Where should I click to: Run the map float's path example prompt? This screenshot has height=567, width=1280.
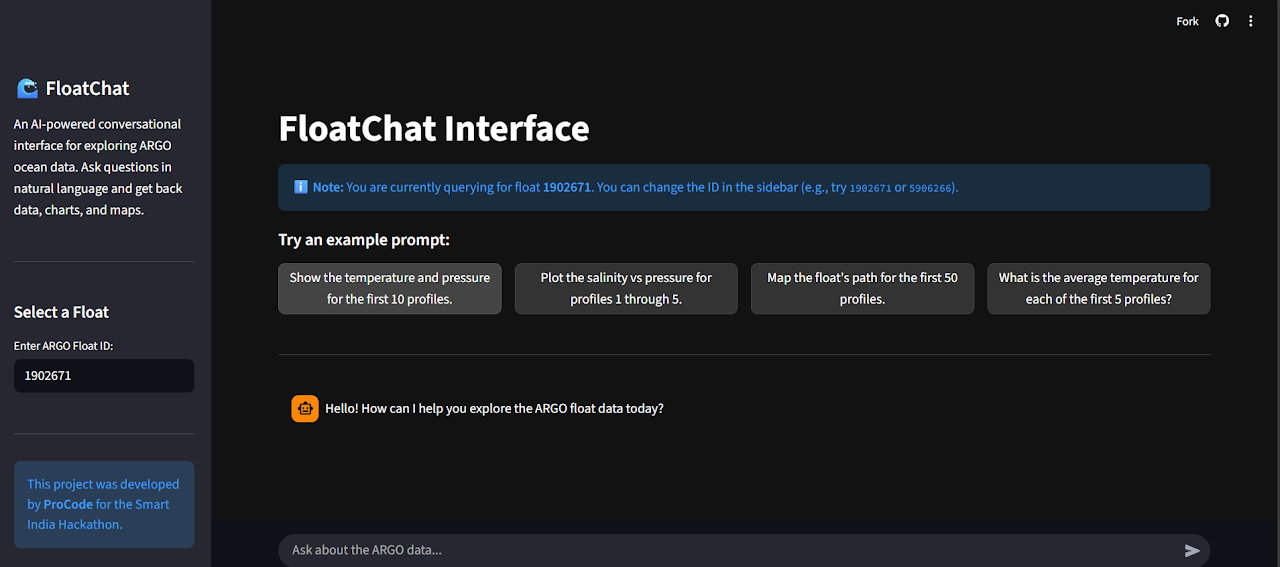tap(862, 289)
